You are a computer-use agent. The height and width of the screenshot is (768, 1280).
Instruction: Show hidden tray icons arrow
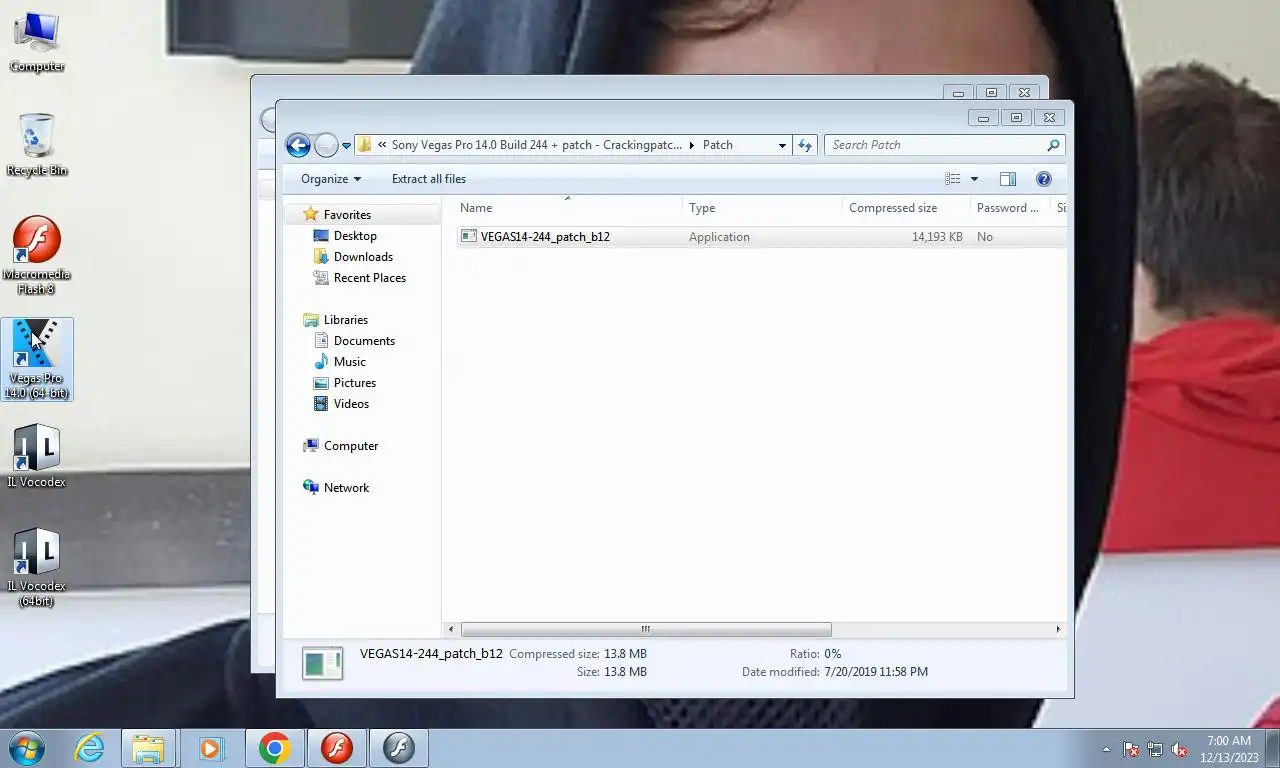click(1106, 749)
